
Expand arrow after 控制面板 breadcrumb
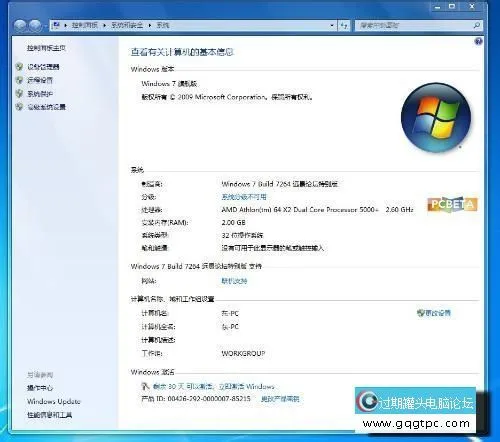[x=104, y=25]
